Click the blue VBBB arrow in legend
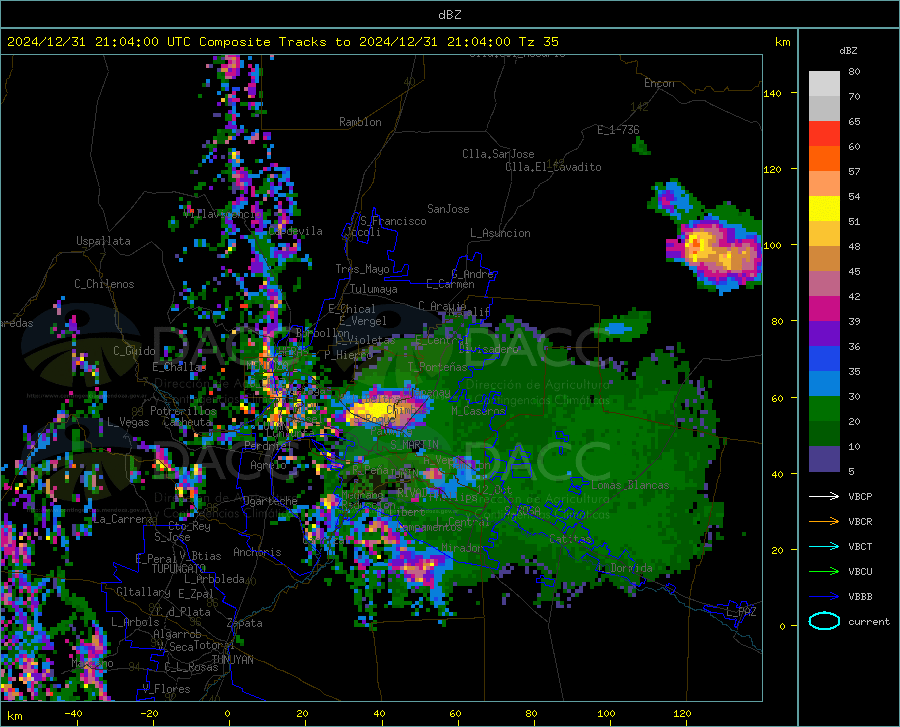 click(824, 597)
